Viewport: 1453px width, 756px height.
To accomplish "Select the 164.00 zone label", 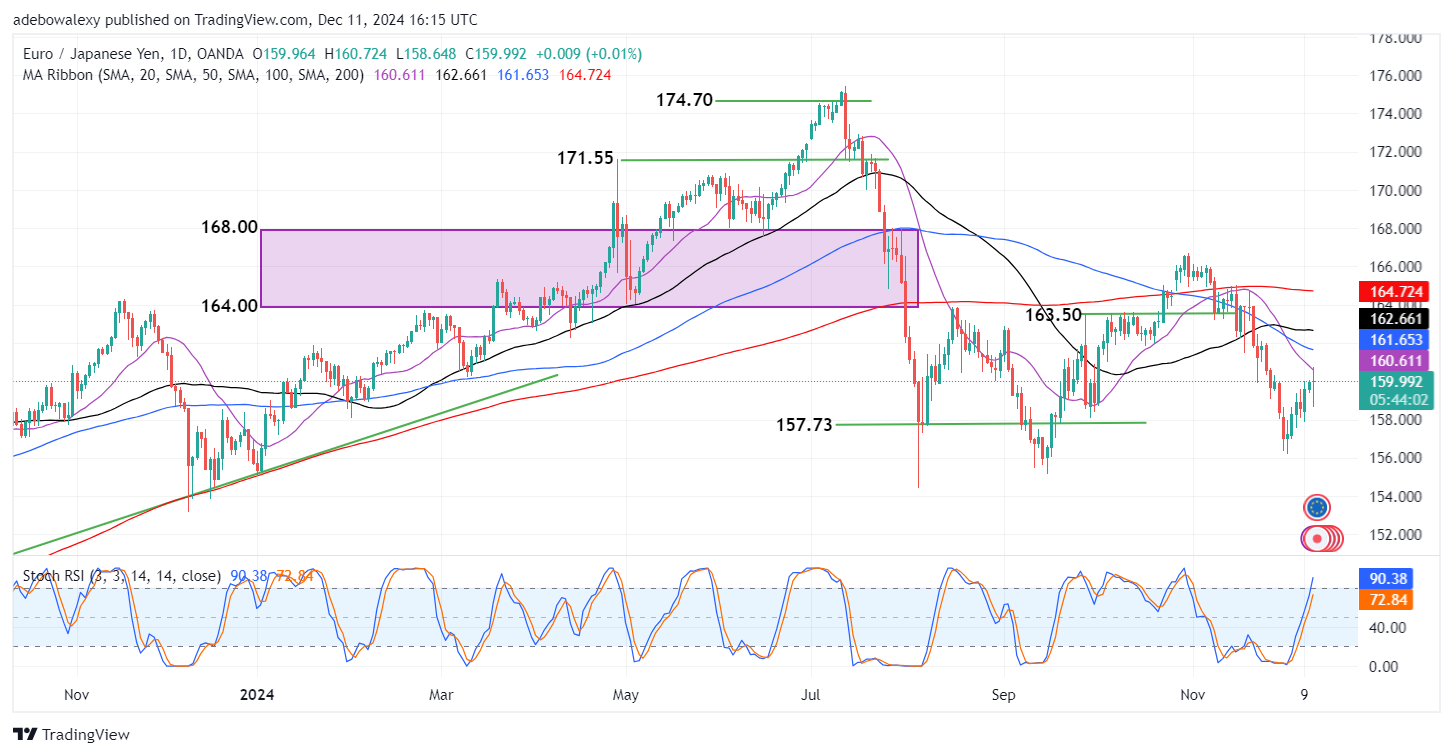I will click(x=229, y=306).
